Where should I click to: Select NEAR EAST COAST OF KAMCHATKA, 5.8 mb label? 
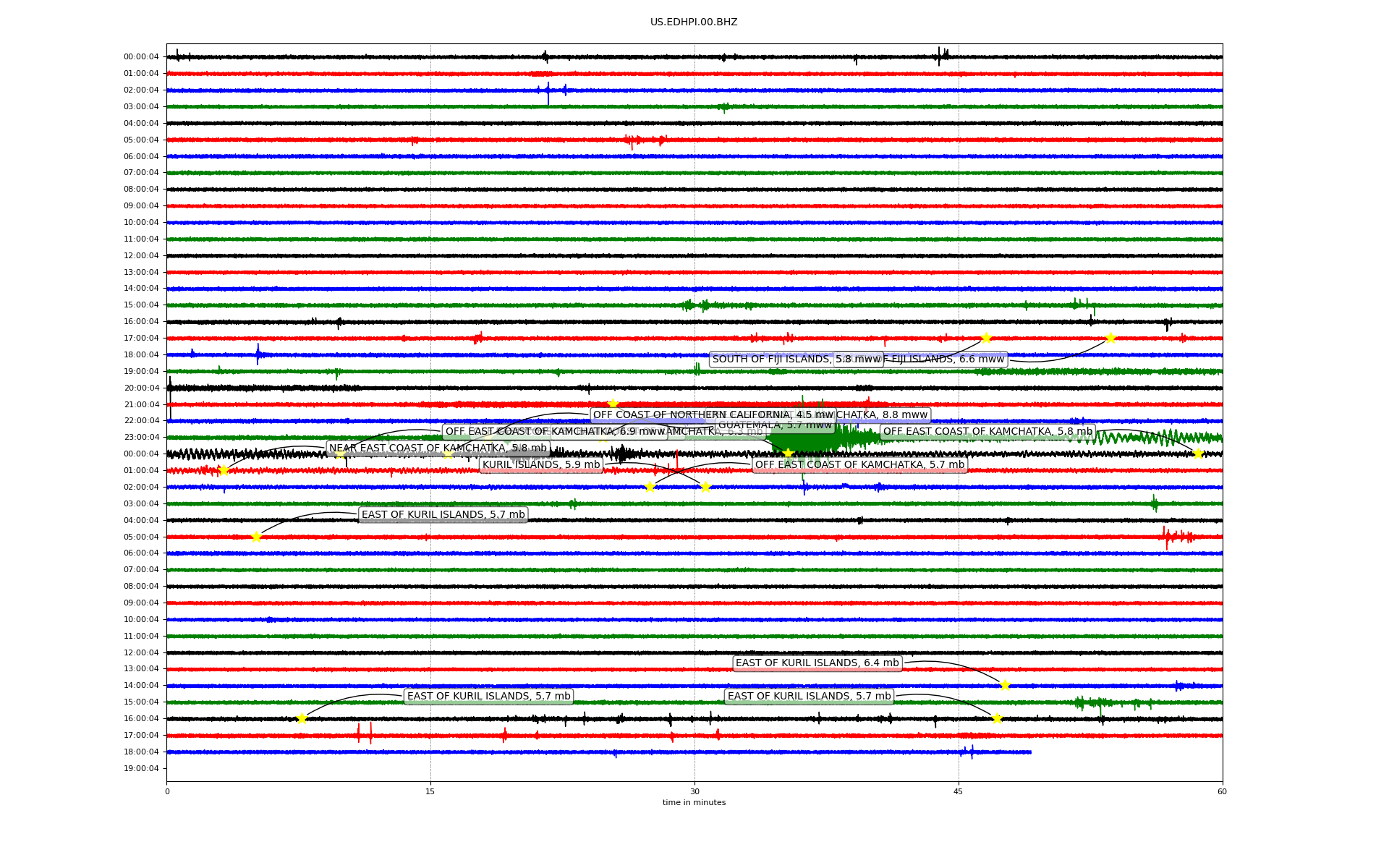[x=438, y=448]
